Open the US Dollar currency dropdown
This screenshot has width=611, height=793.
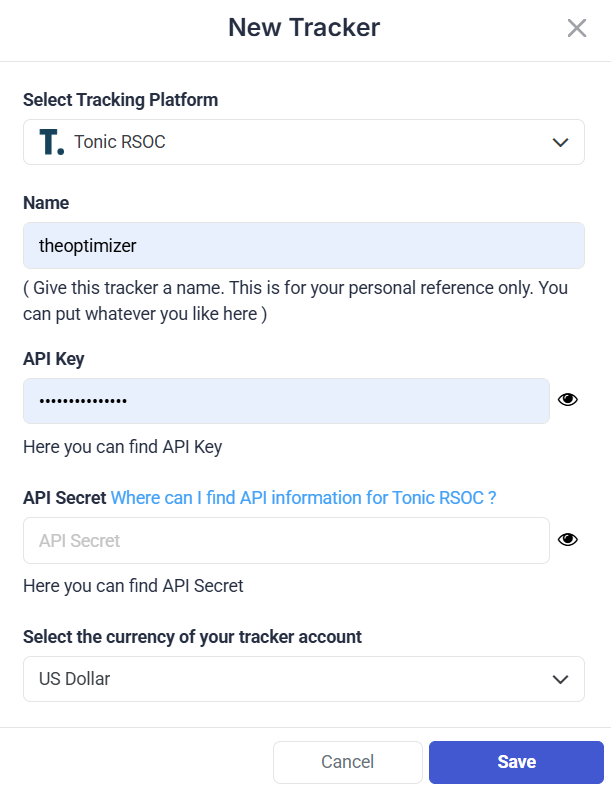(304, 679)
